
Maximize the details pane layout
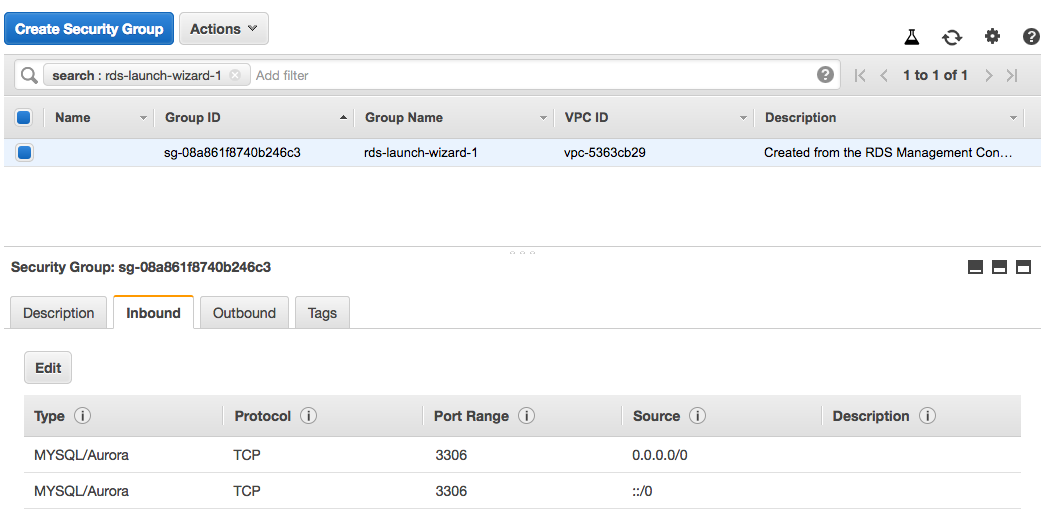pos(1023,267)
